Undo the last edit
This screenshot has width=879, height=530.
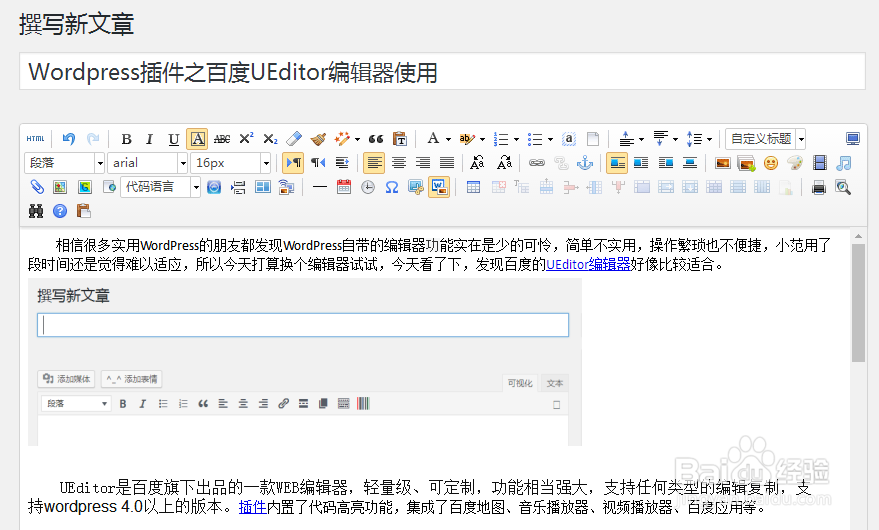(x=69, y=139)
